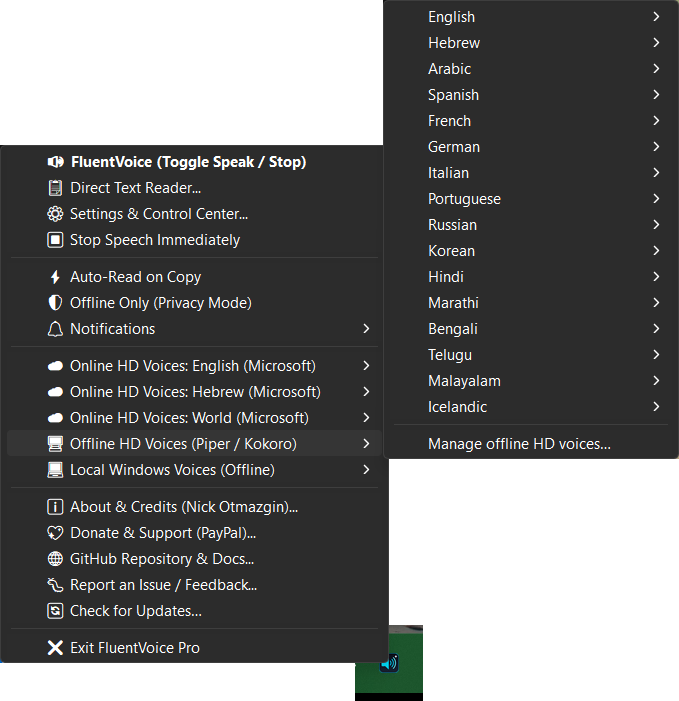679x701 pixels.
Task: Click the cloud icon for World voices
Action: (x=55, y=418)
